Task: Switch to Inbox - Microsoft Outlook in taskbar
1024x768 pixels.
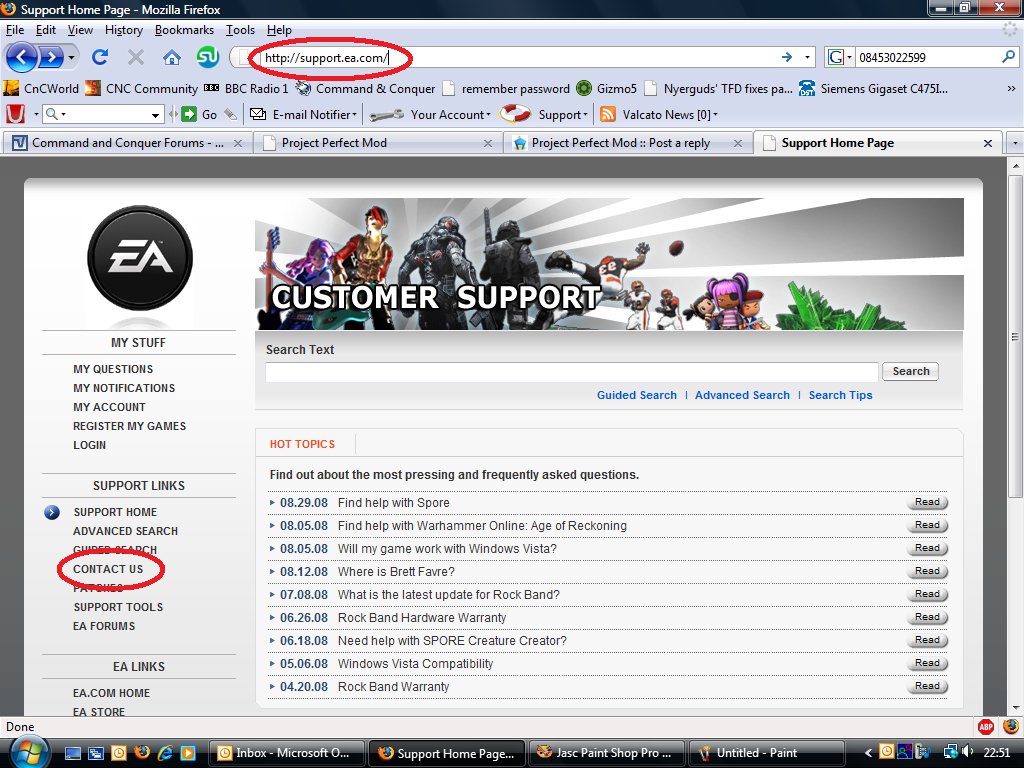Action: (287, 753)
